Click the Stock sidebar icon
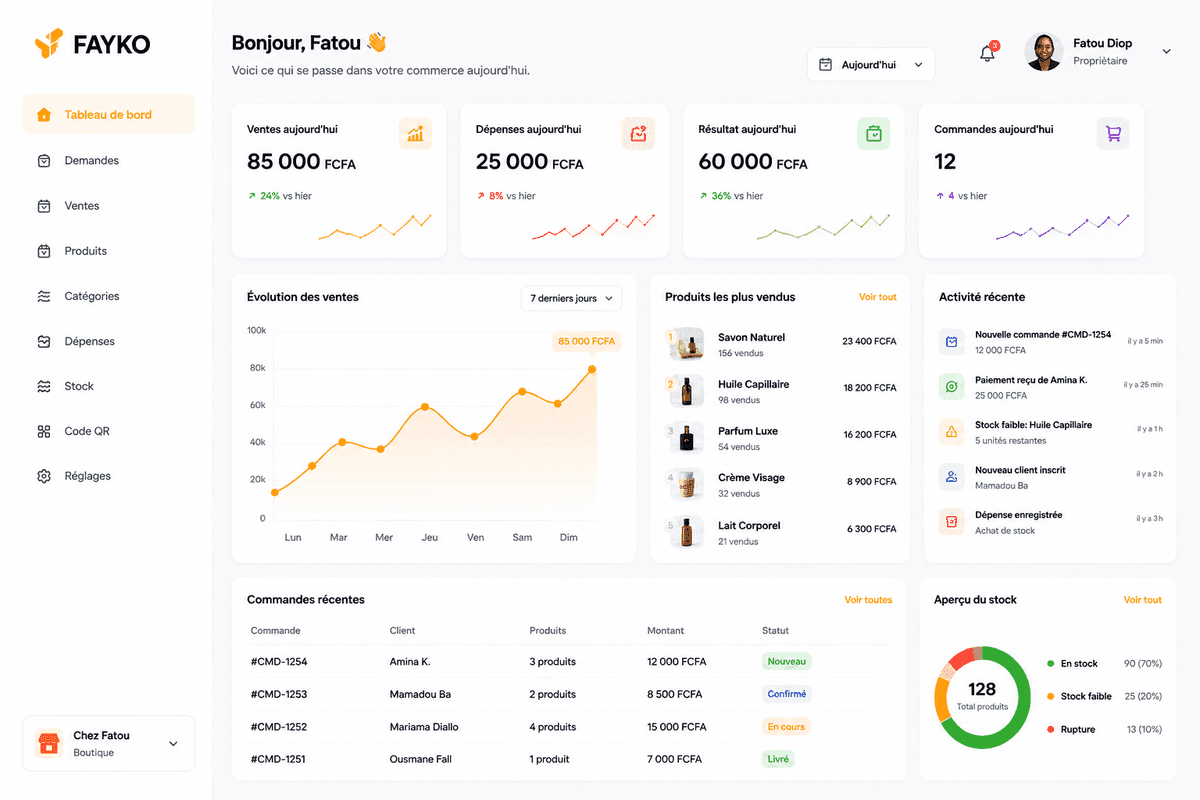1200x800 pixels. pyautogui.click(x=44, y=386)
